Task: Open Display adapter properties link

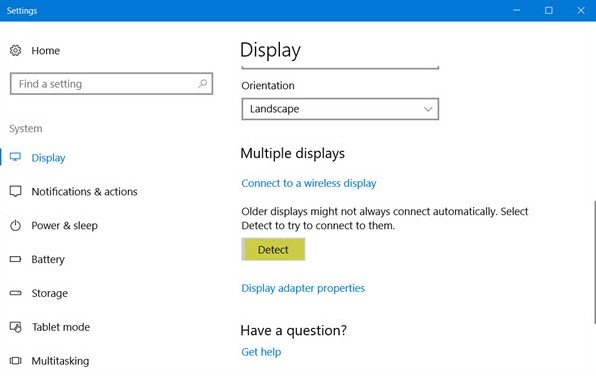Action: pos(303,288)
